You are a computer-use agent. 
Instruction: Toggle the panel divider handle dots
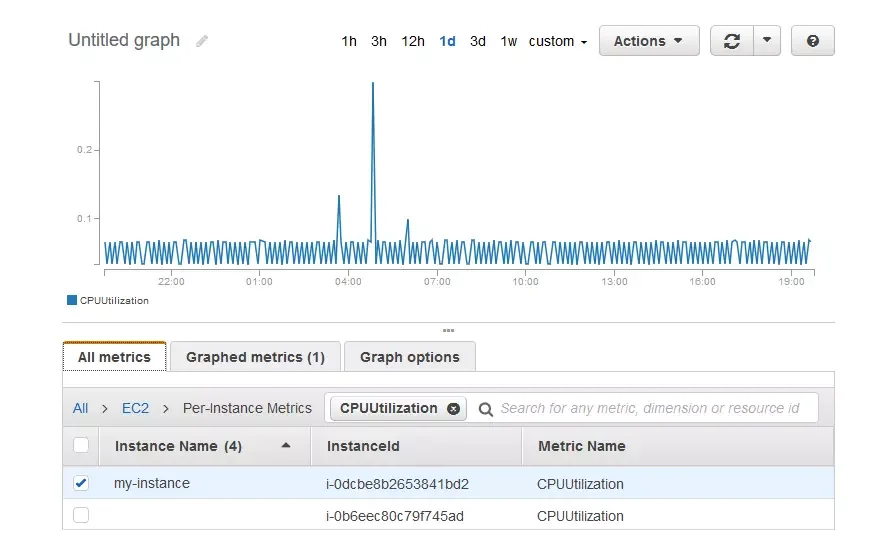pyautogui.click(x=448, y=330)
